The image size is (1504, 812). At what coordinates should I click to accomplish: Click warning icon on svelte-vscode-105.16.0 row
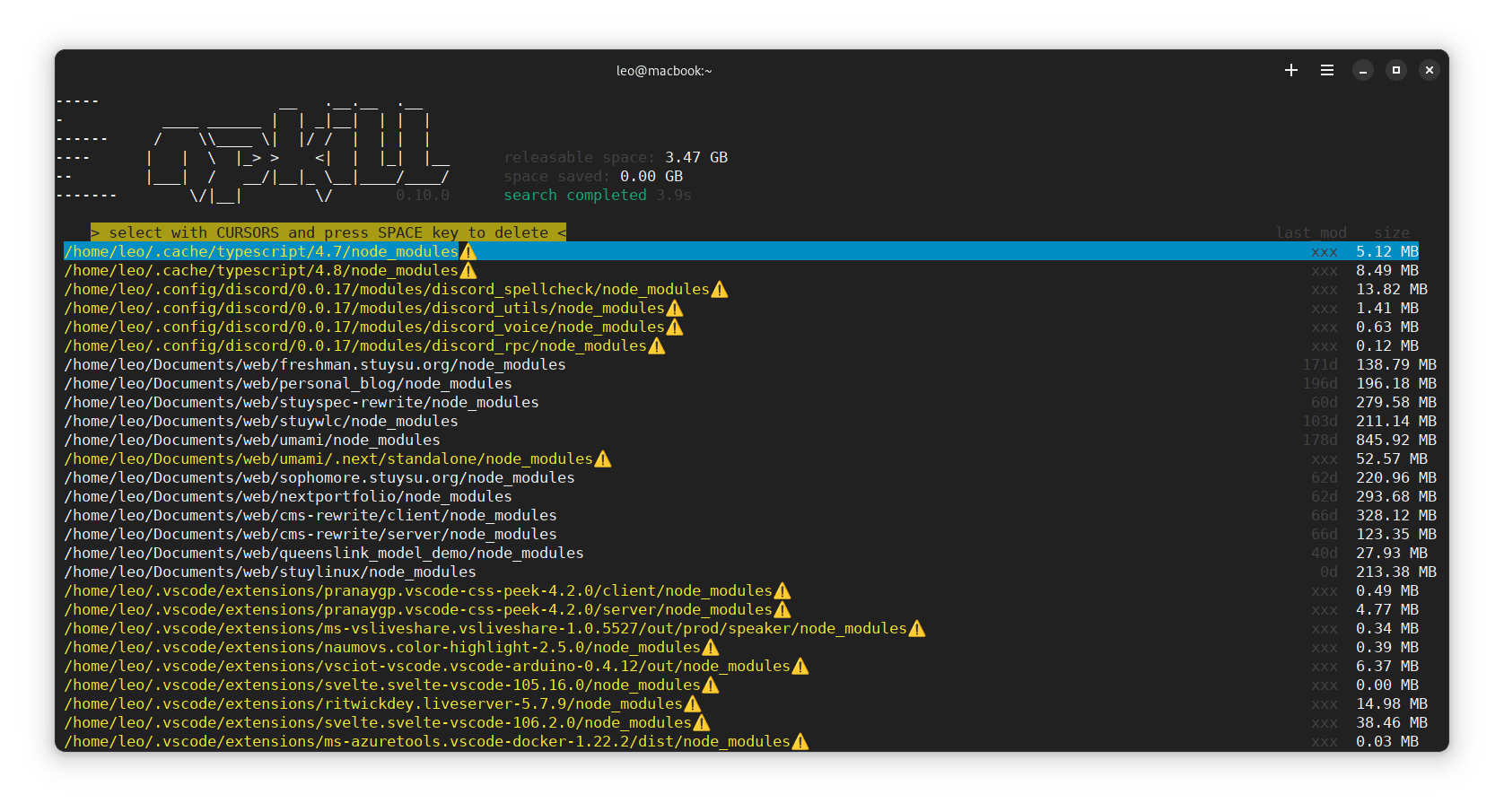(x=711, y=685)
